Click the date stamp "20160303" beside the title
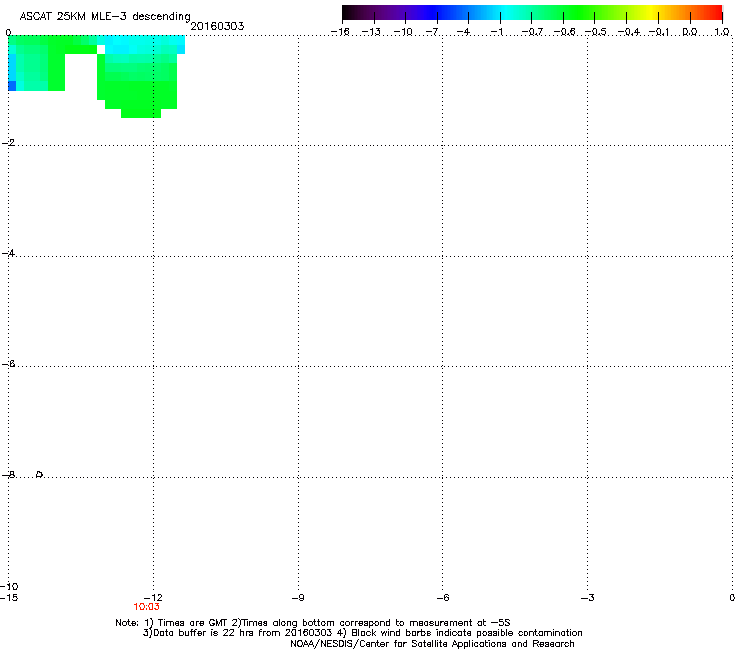Viewport: 740px width, 650px height. (217, 26)
